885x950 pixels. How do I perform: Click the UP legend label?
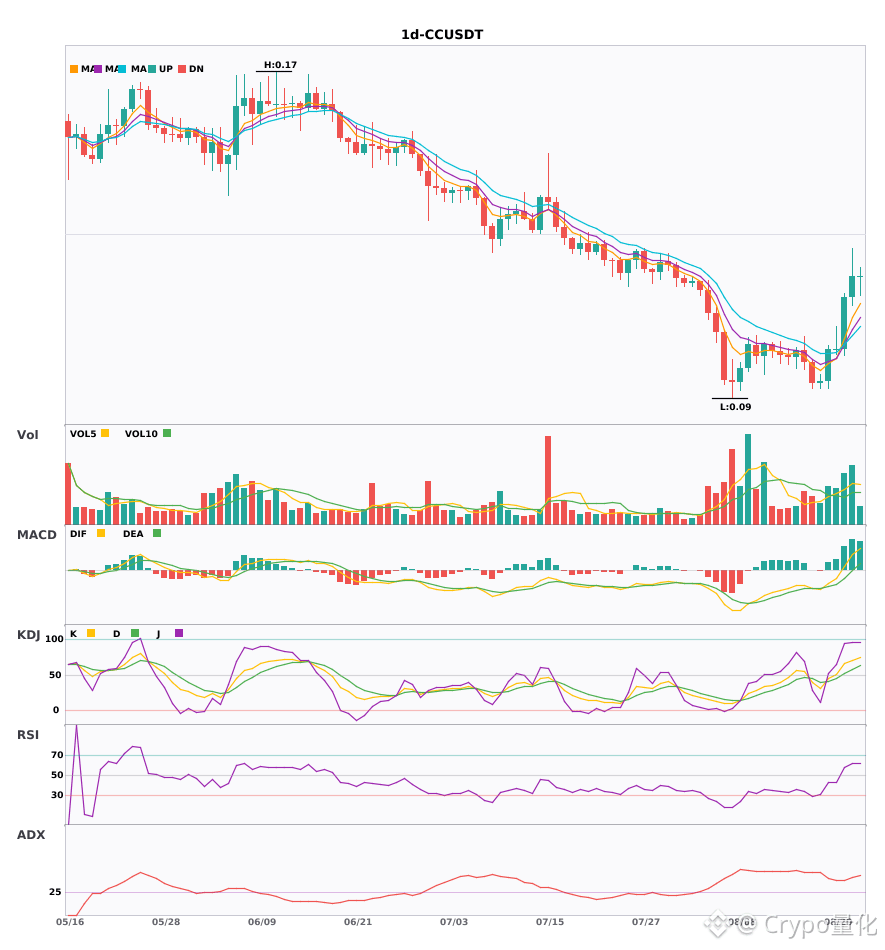(x=165, y=69)
